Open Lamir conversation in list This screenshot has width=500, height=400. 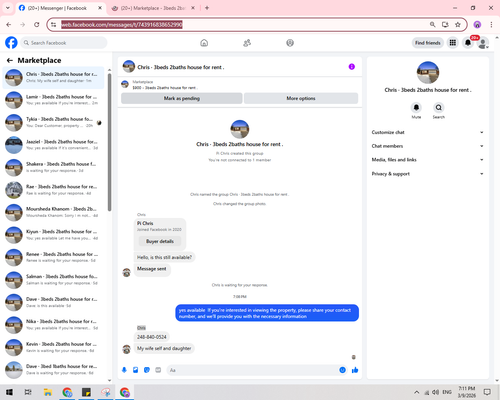pos(53,100)
